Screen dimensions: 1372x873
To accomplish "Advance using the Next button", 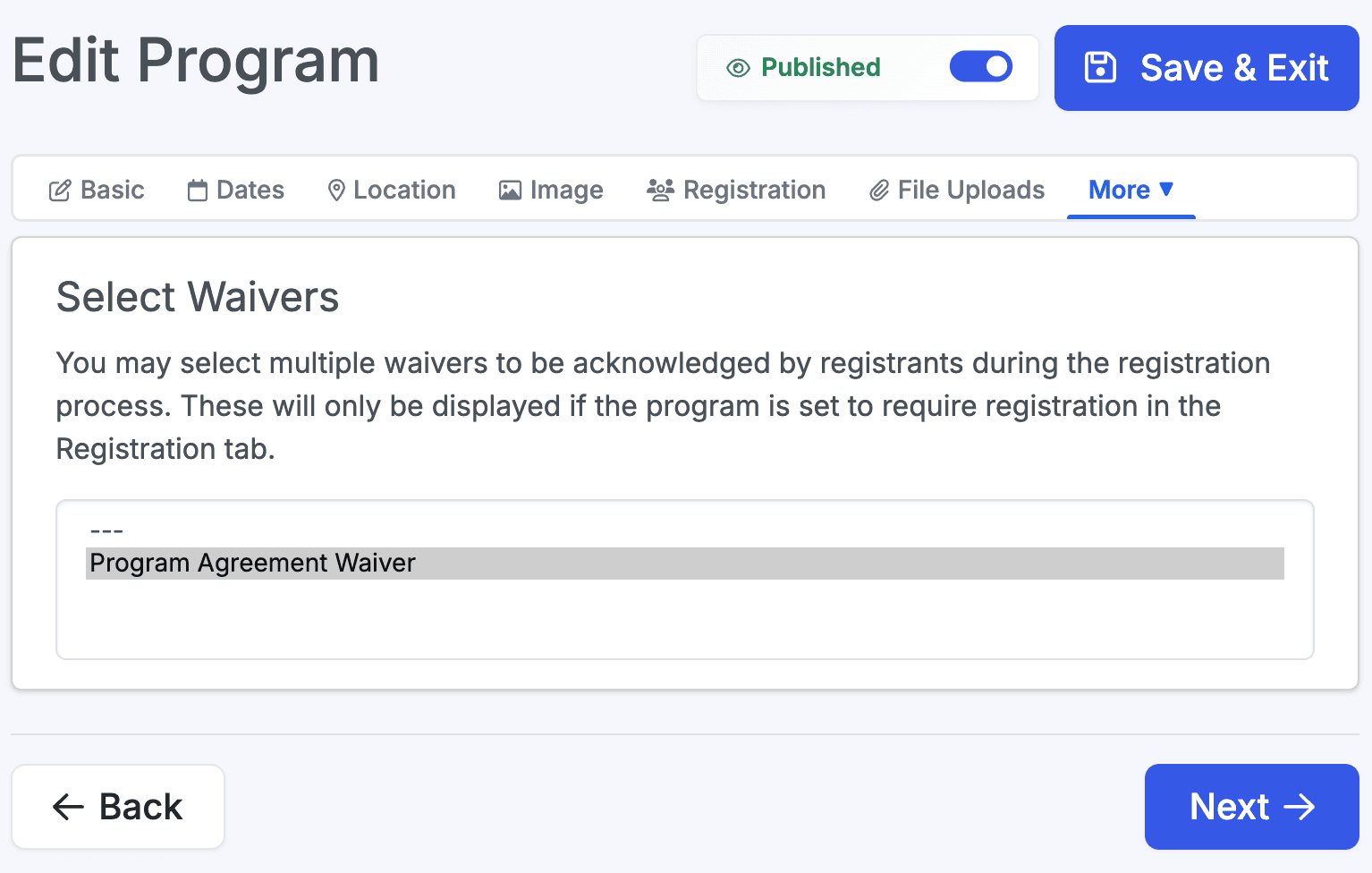I will pos(1250,806).
